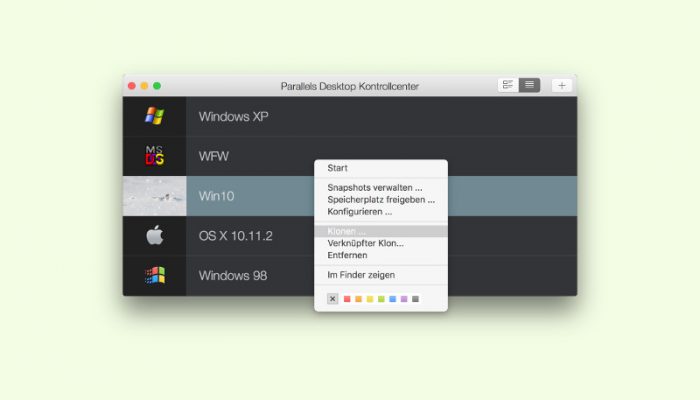Select Verknüpfter Klon menu entry
700x400 pixels.
point(381,243)
